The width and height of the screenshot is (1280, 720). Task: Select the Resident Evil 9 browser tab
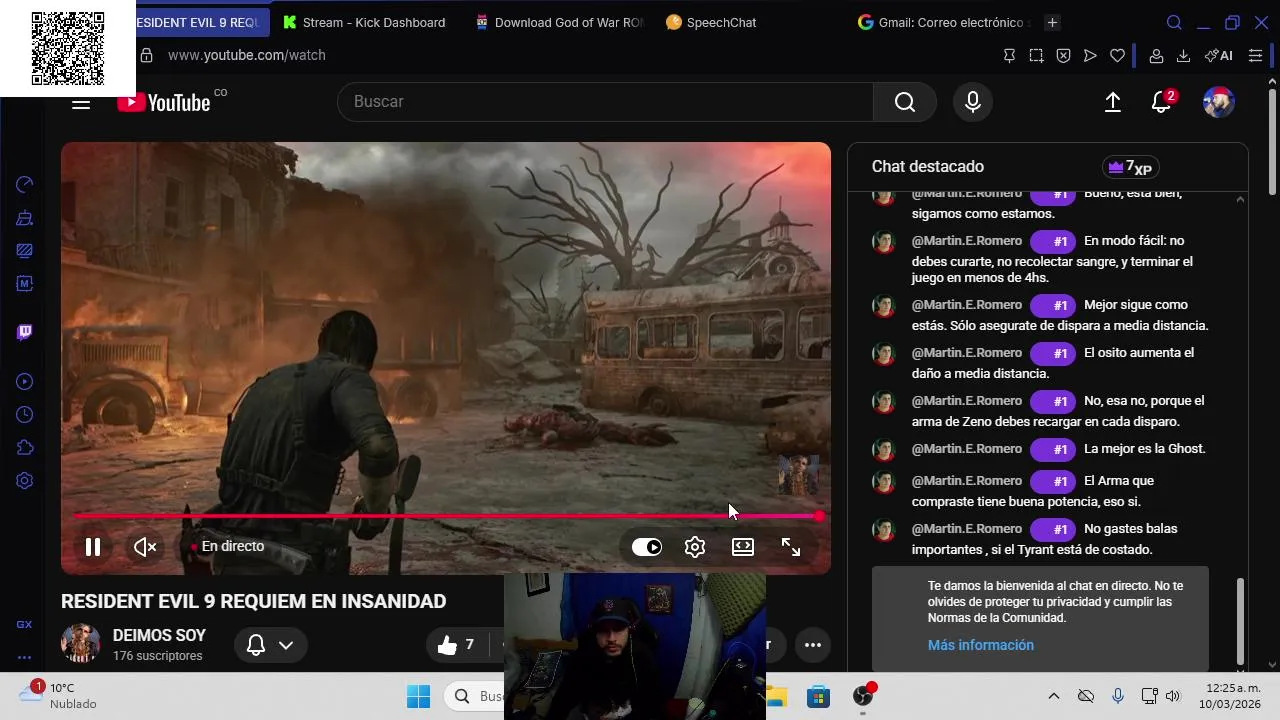(x=201, y=22)
